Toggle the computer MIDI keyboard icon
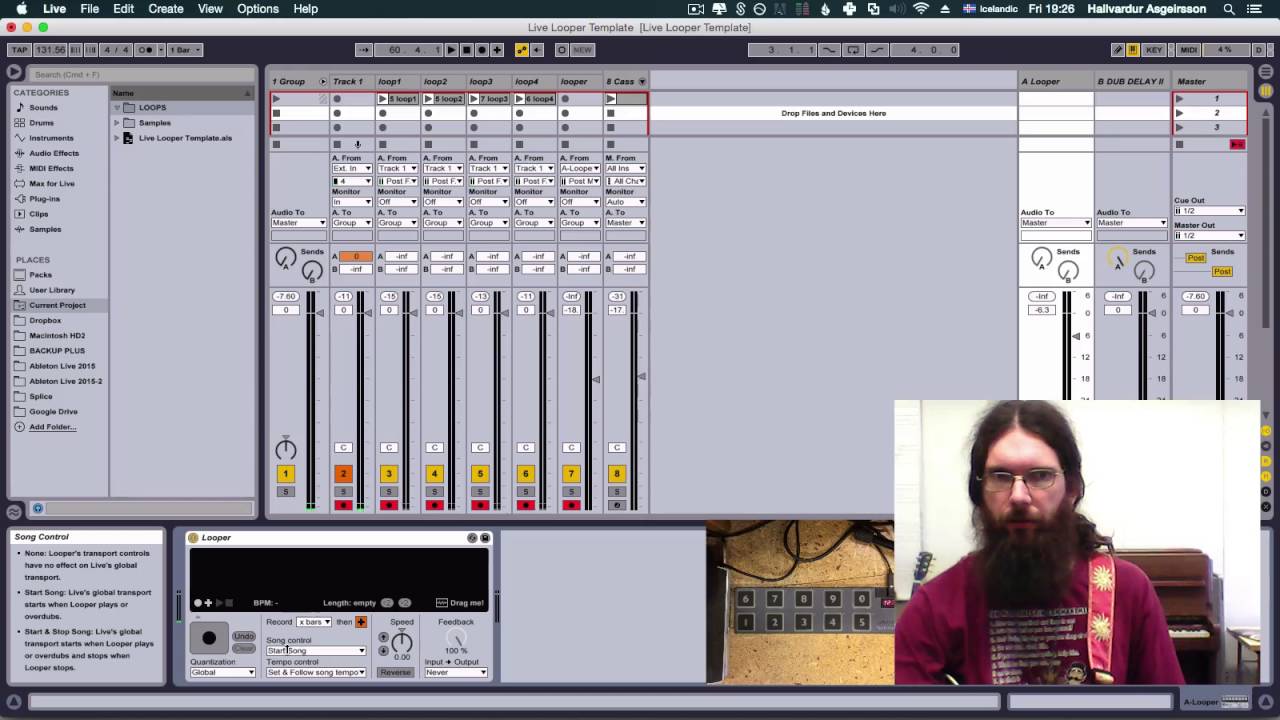The width and height of the screenshot is (1280, 720). tap(1133, 50)
